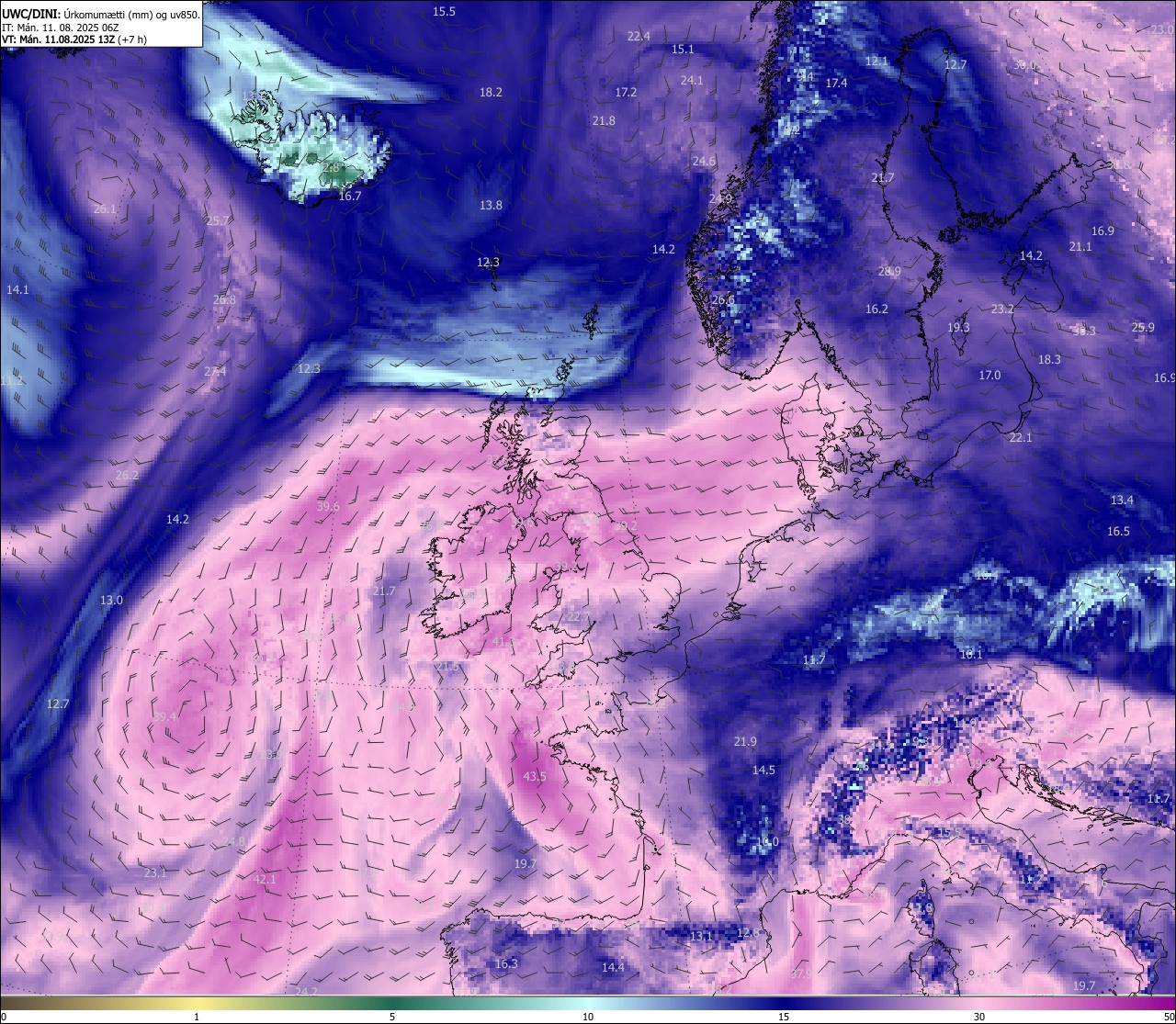Click the value 22.1 on the map
The height and width of the screenshot is (1024, 1176).
tap(1021, 437)
